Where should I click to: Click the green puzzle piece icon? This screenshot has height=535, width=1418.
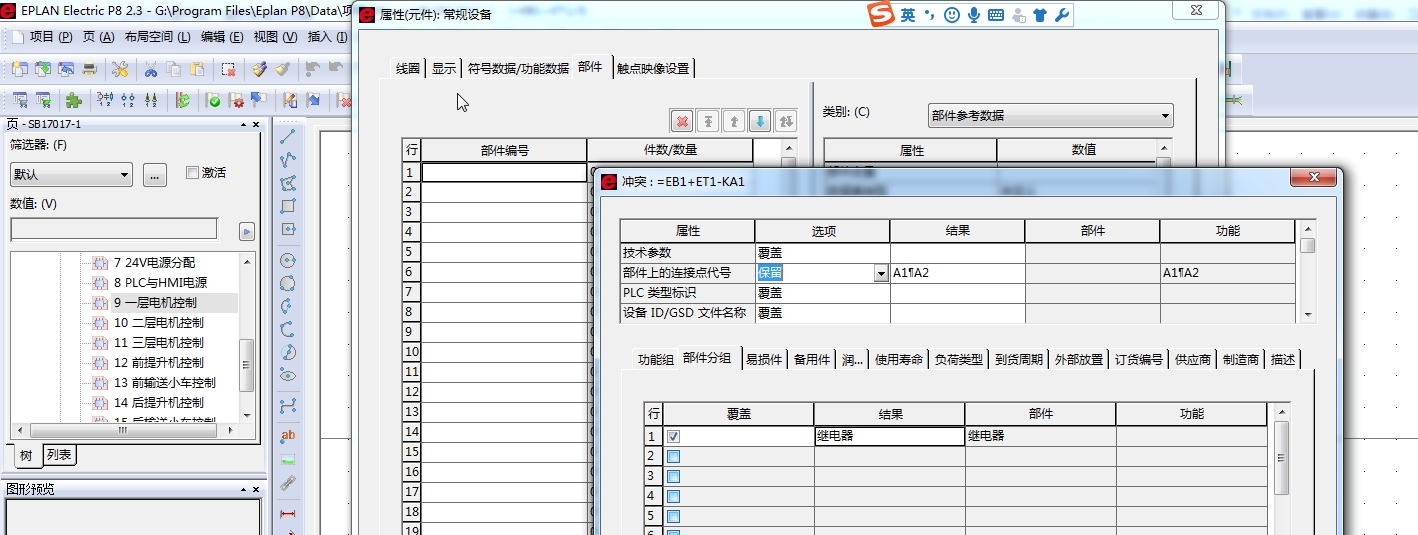point(73,100)
